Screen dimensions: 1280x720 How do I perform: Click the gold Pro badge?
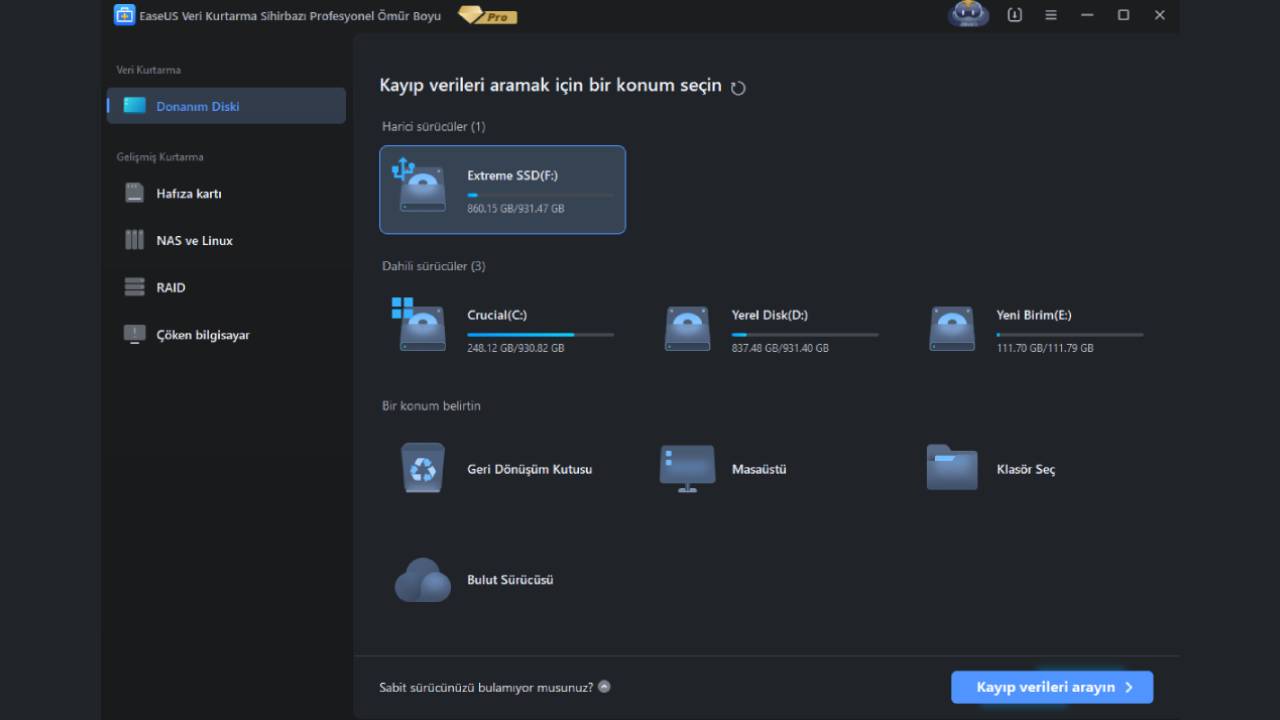[x=488, y=15]
